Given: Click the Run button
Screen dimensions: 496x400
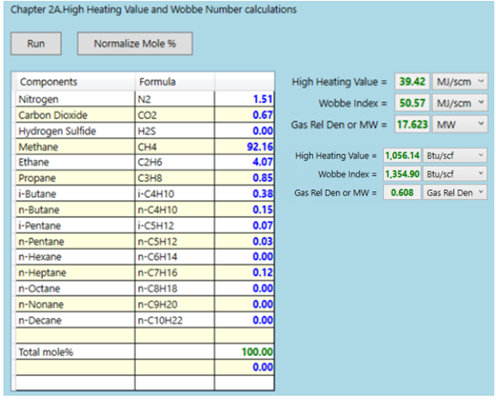Looking at the screenshot, I should click(x=36, y=44).
